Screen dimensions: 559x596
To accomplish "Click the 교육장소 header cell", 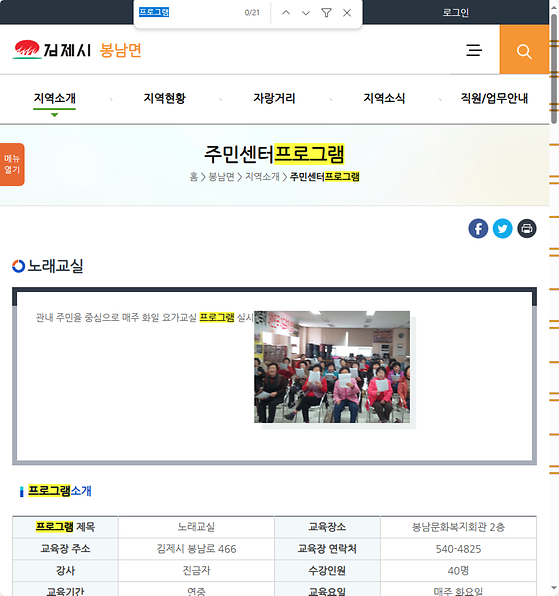I will [x=327, y=527].
